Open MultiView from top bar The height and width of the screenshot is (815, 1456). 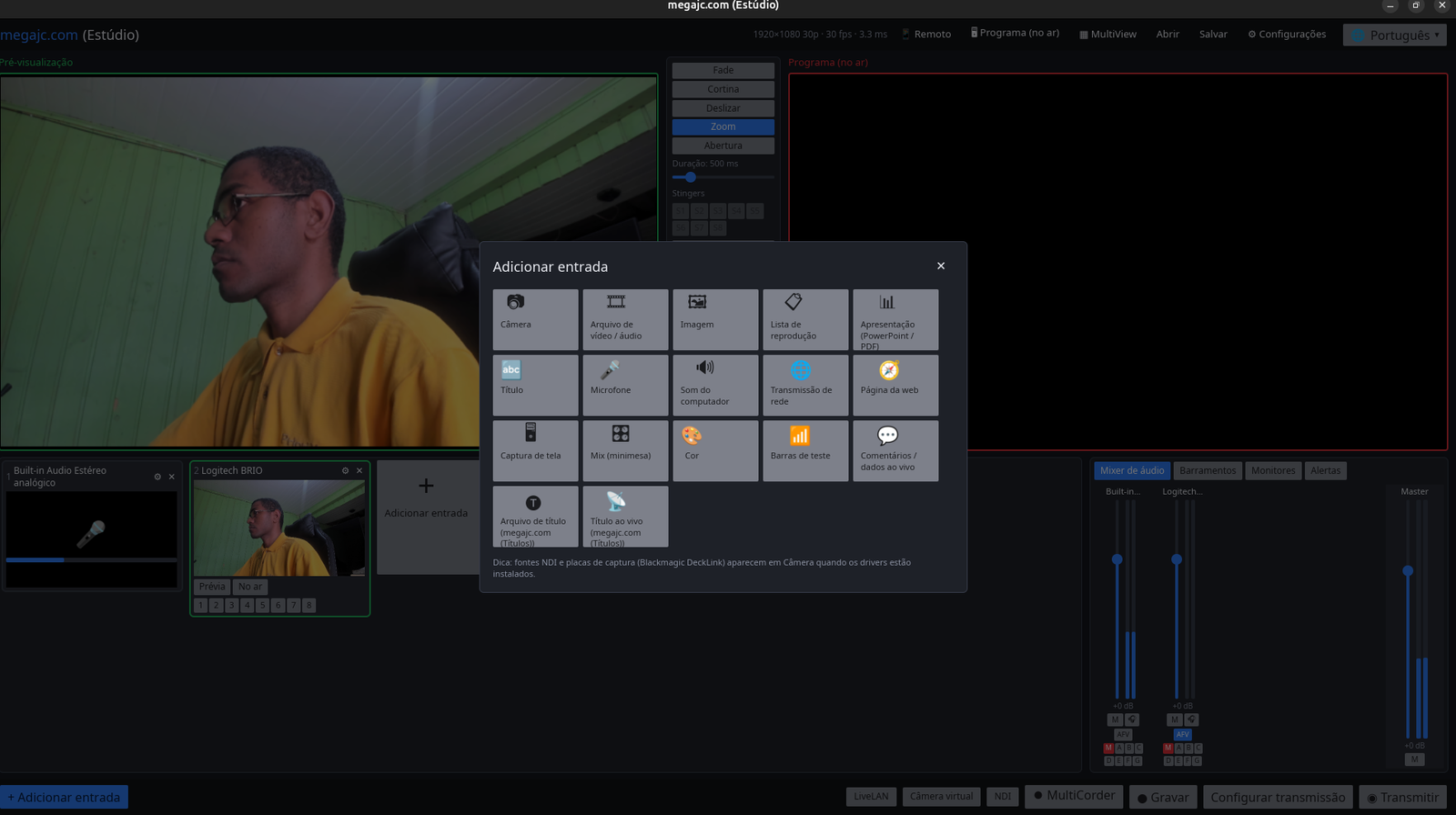tap(1107, 35)
